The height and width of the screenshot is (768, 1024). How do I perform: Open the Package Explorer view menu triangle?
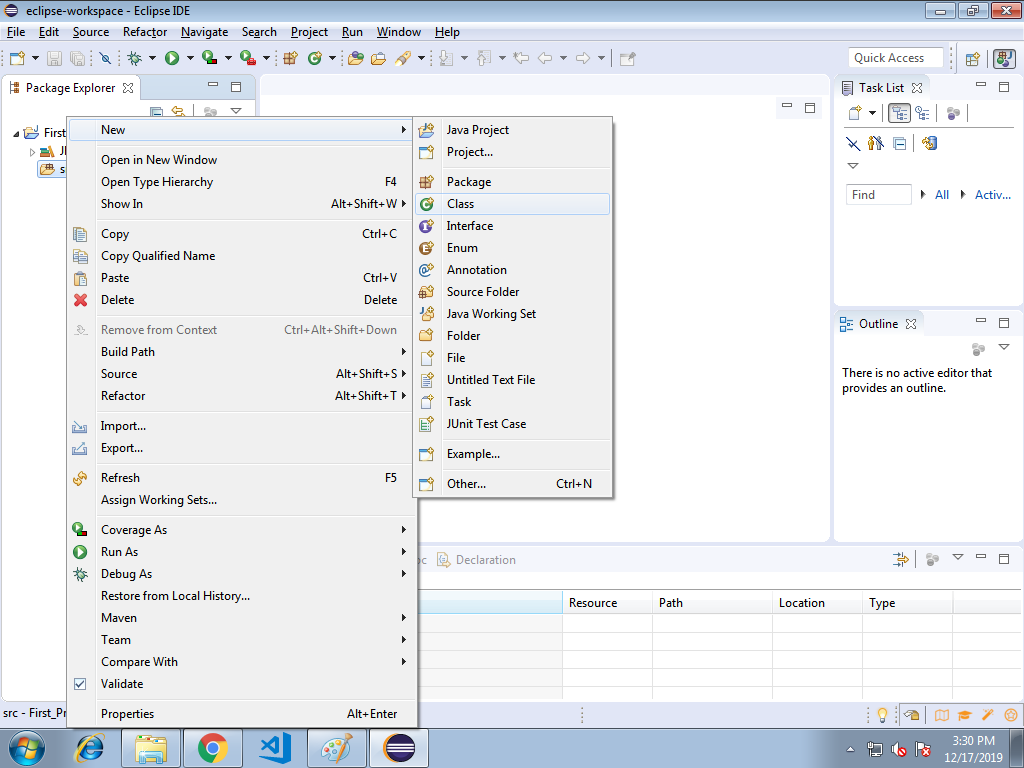[236, 111]
